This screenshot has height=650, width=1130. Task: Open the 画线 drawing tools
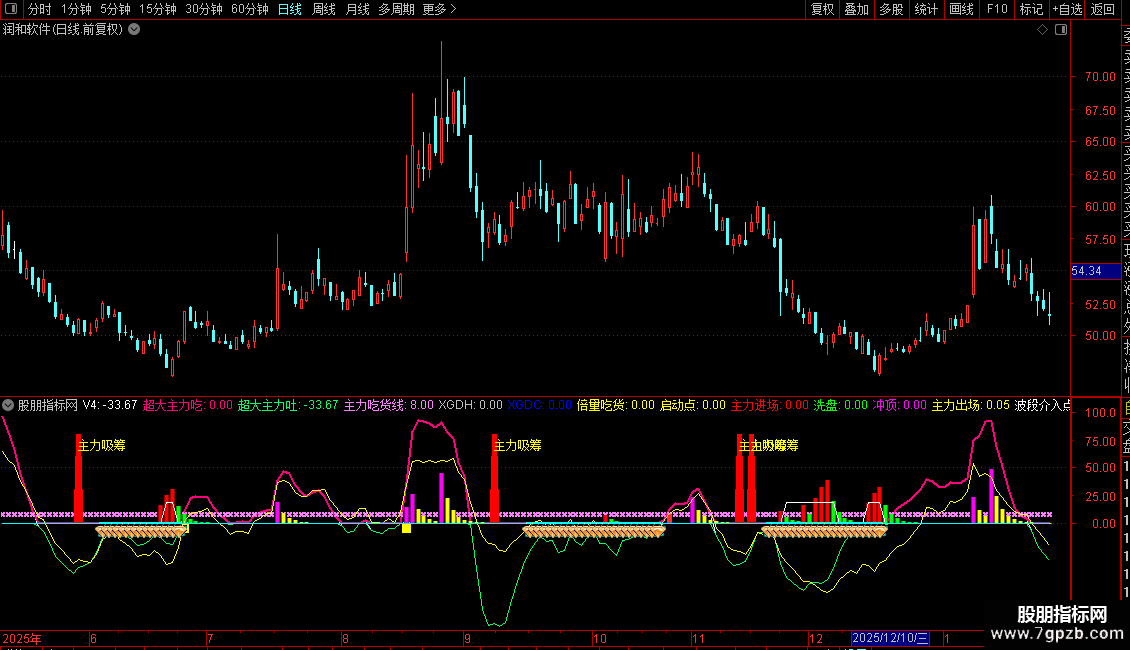click(961, 9)
